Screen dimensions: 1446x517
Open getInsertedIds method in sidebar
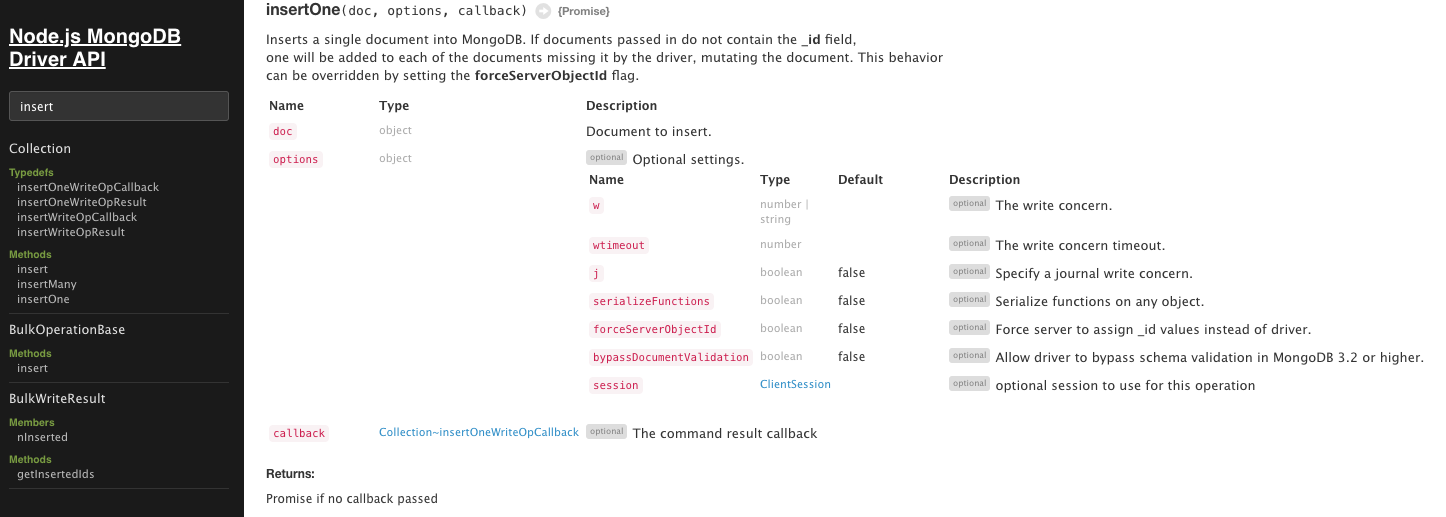coord(56,474)
